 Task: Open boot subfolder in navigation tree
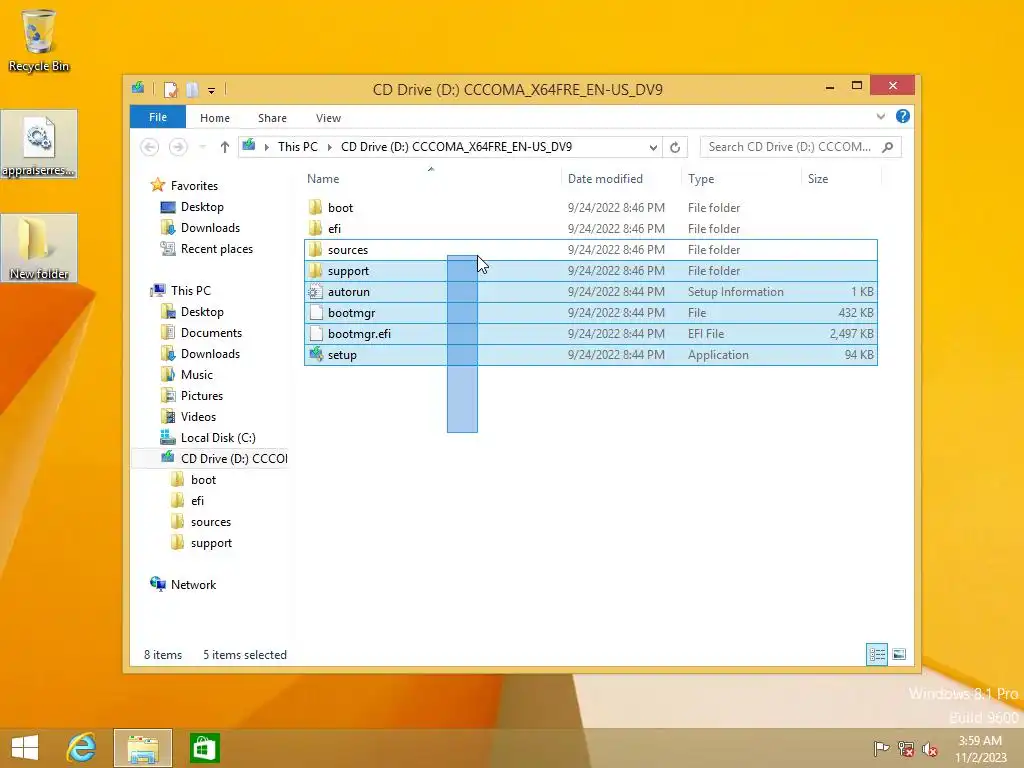(x=203, y=480)
